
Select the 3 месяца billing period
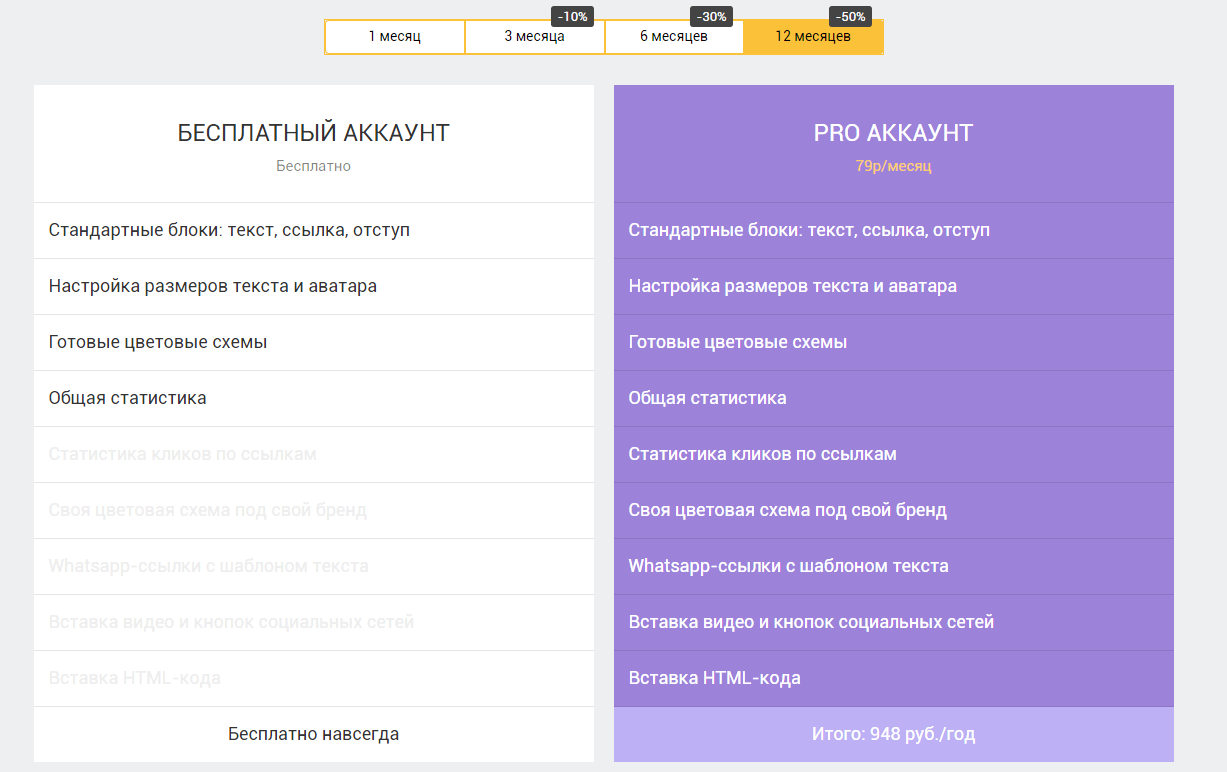(x=534, y=37)
